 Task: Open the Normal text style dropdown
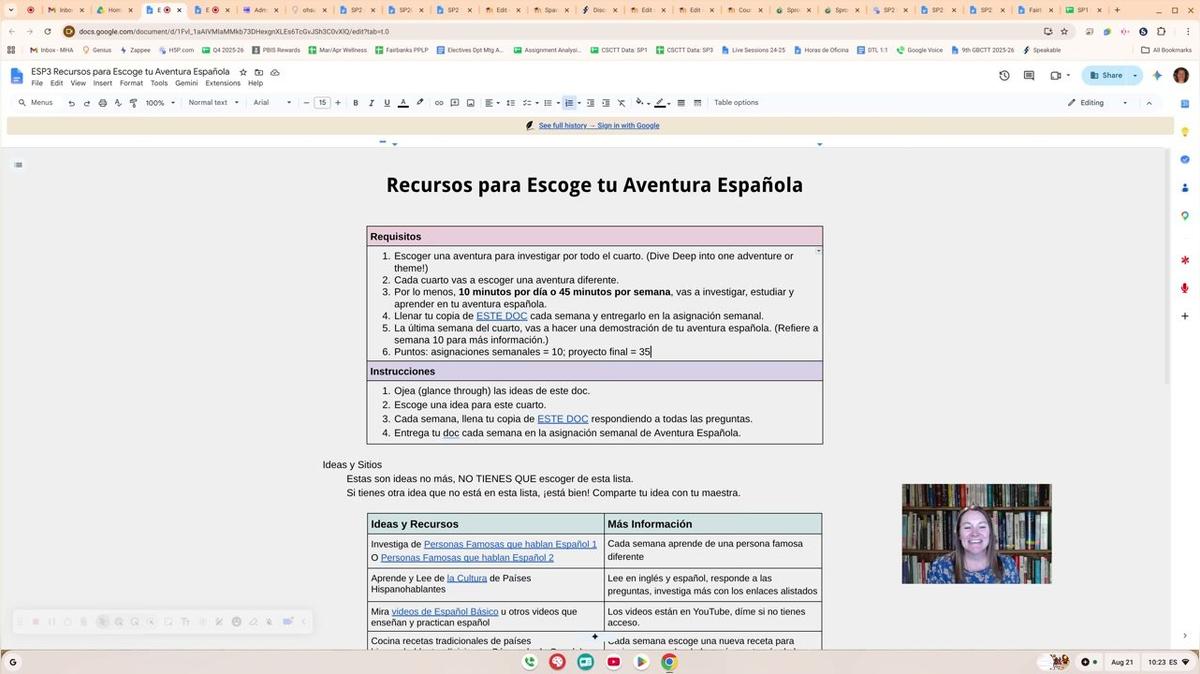click(213, 103)
